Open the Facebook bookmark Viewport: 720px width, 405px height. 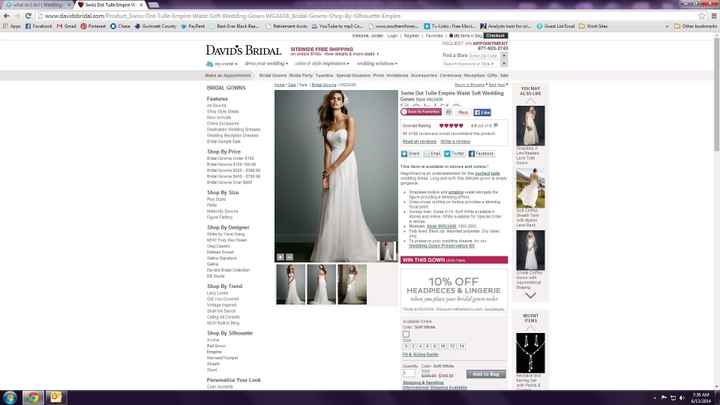click(39, 26)
